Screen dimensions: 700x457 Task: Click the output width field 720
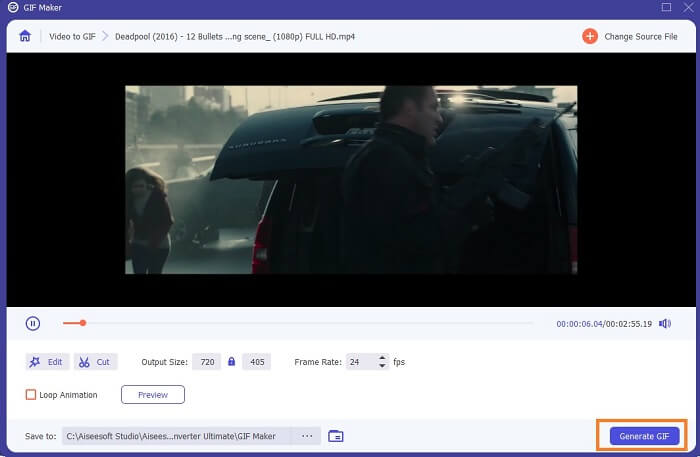coord(207,361)
